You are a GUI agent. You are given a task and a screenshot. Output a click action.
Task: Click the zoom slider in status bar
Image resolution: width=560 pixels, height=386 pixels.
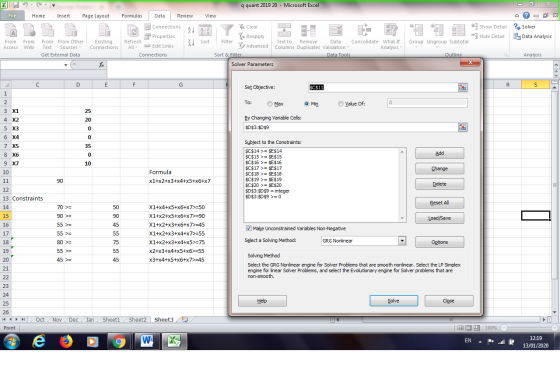click(529, 328)
